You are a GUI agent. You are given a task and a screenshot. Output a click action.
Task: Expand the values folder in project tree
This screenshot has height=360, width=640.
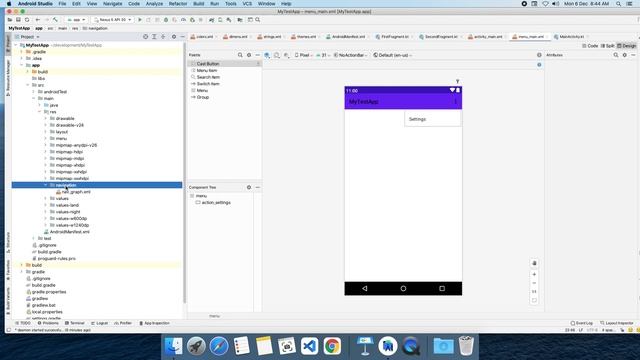point(45,198)
